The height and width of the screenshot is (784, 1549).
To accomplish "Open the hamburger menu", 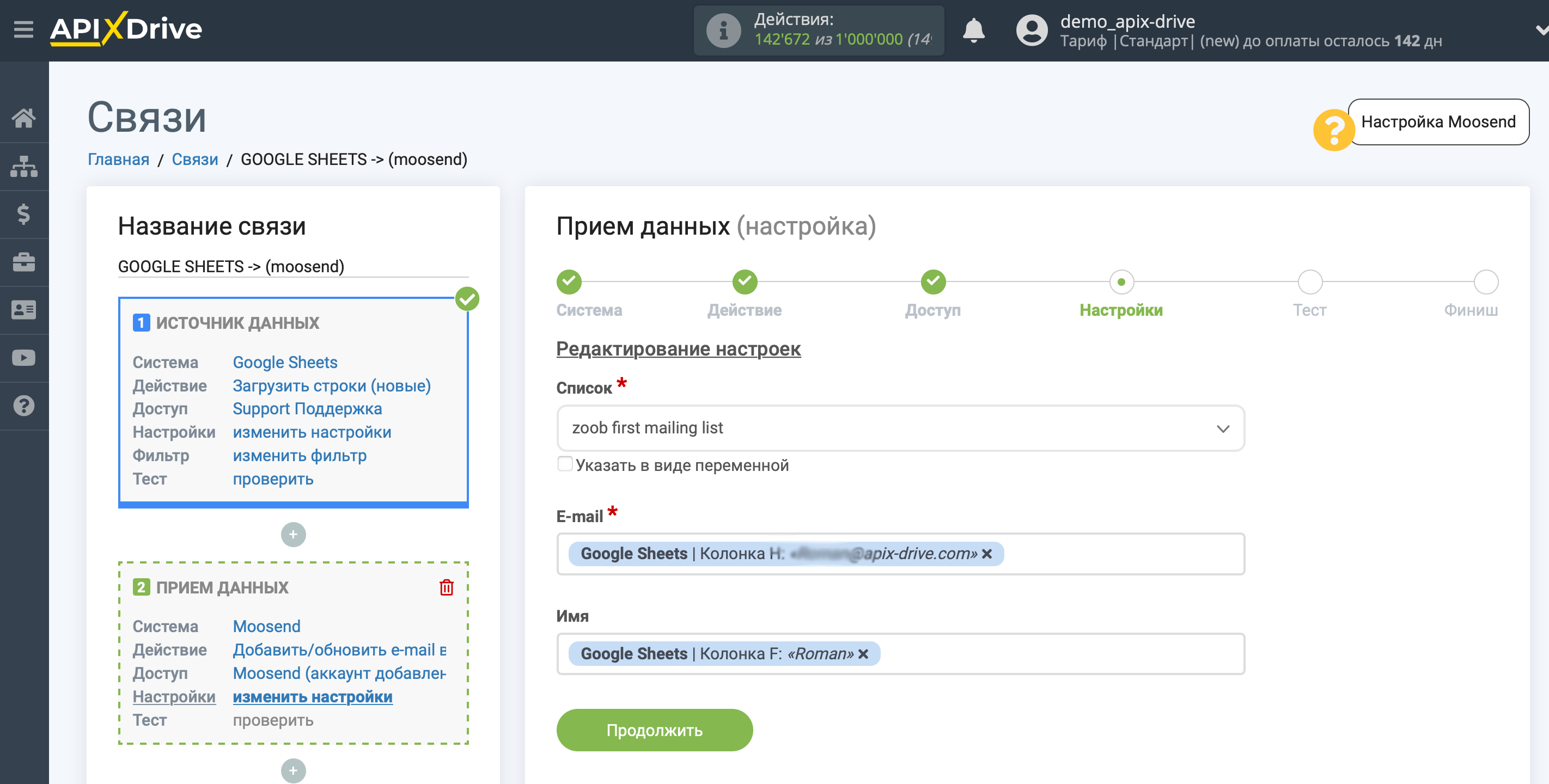I will (23, 29).
